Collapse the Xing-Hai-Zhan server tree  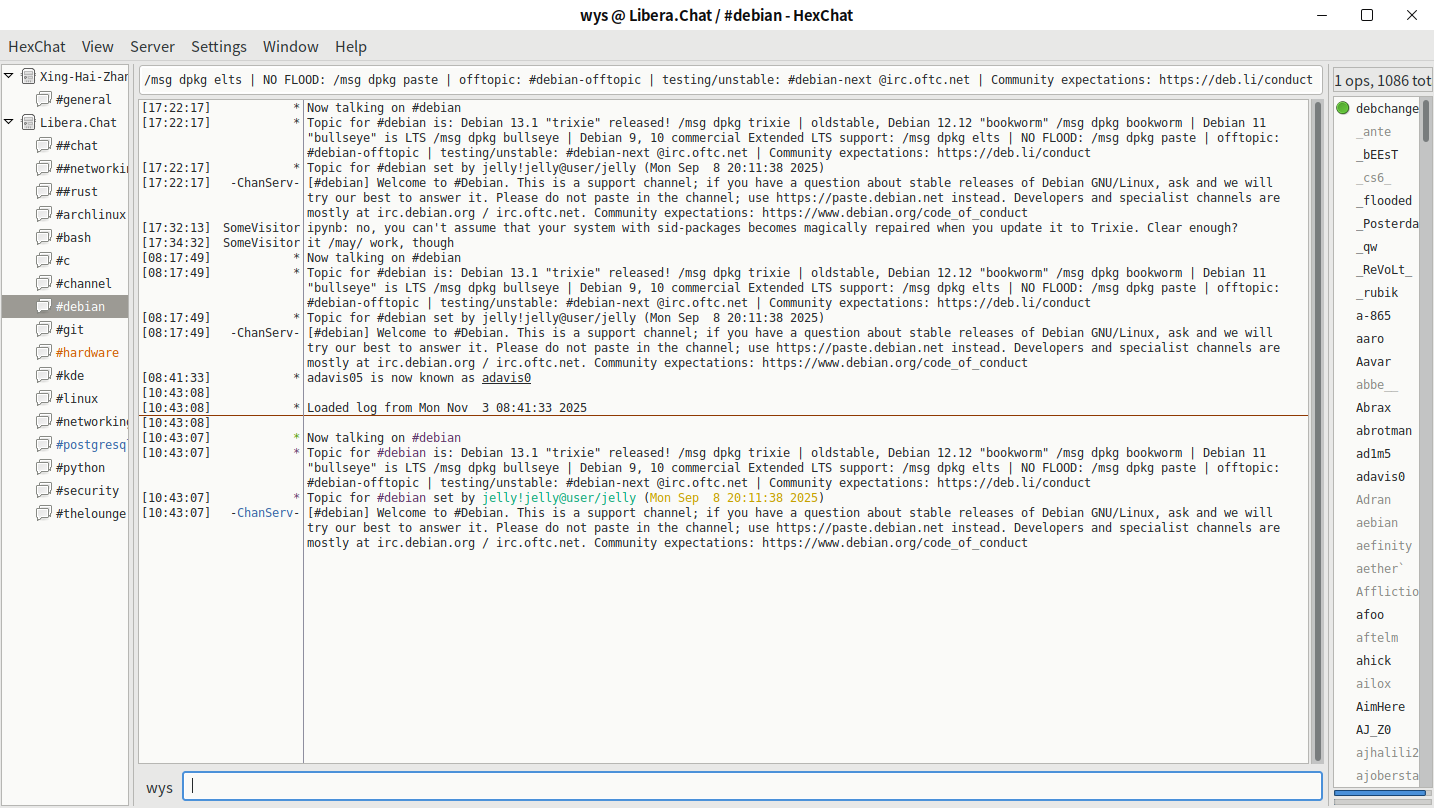click(x=9, y=76)
